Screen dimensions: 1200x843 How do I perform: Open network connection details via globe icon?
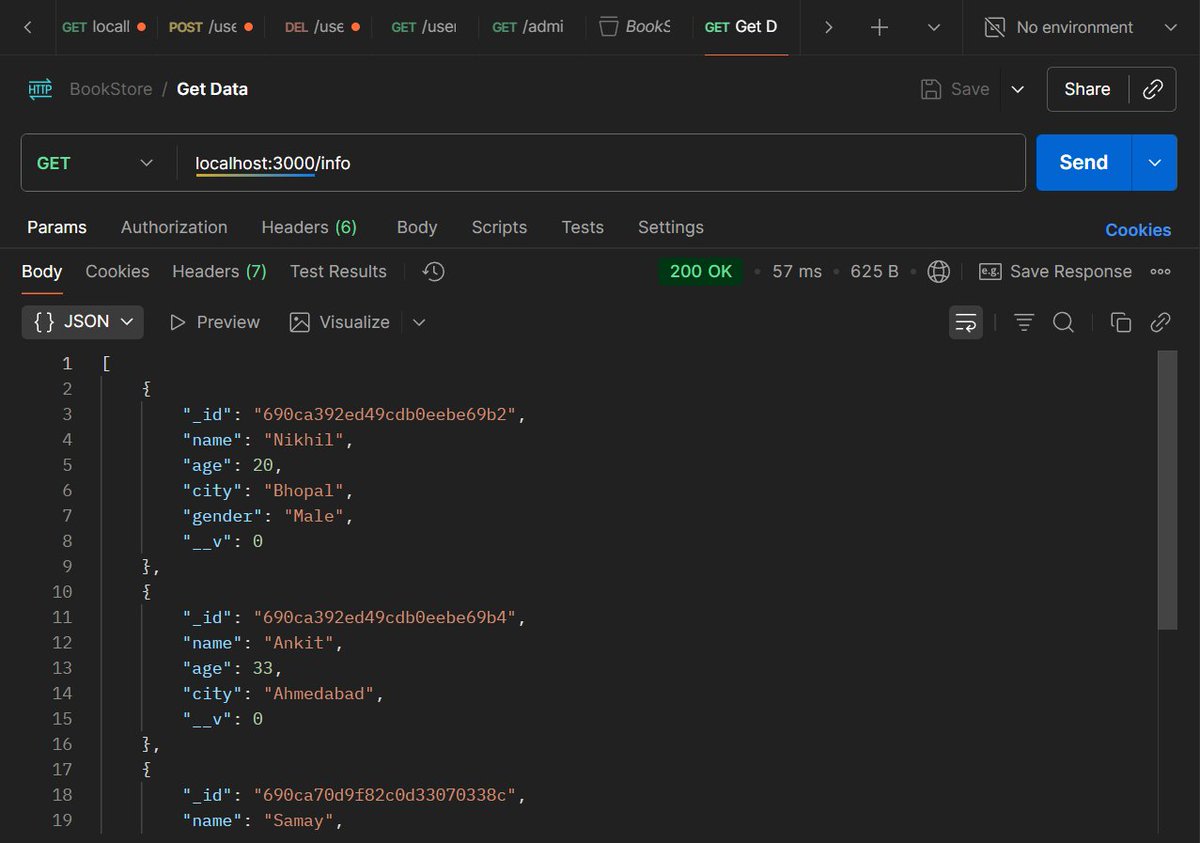(938, 271)
